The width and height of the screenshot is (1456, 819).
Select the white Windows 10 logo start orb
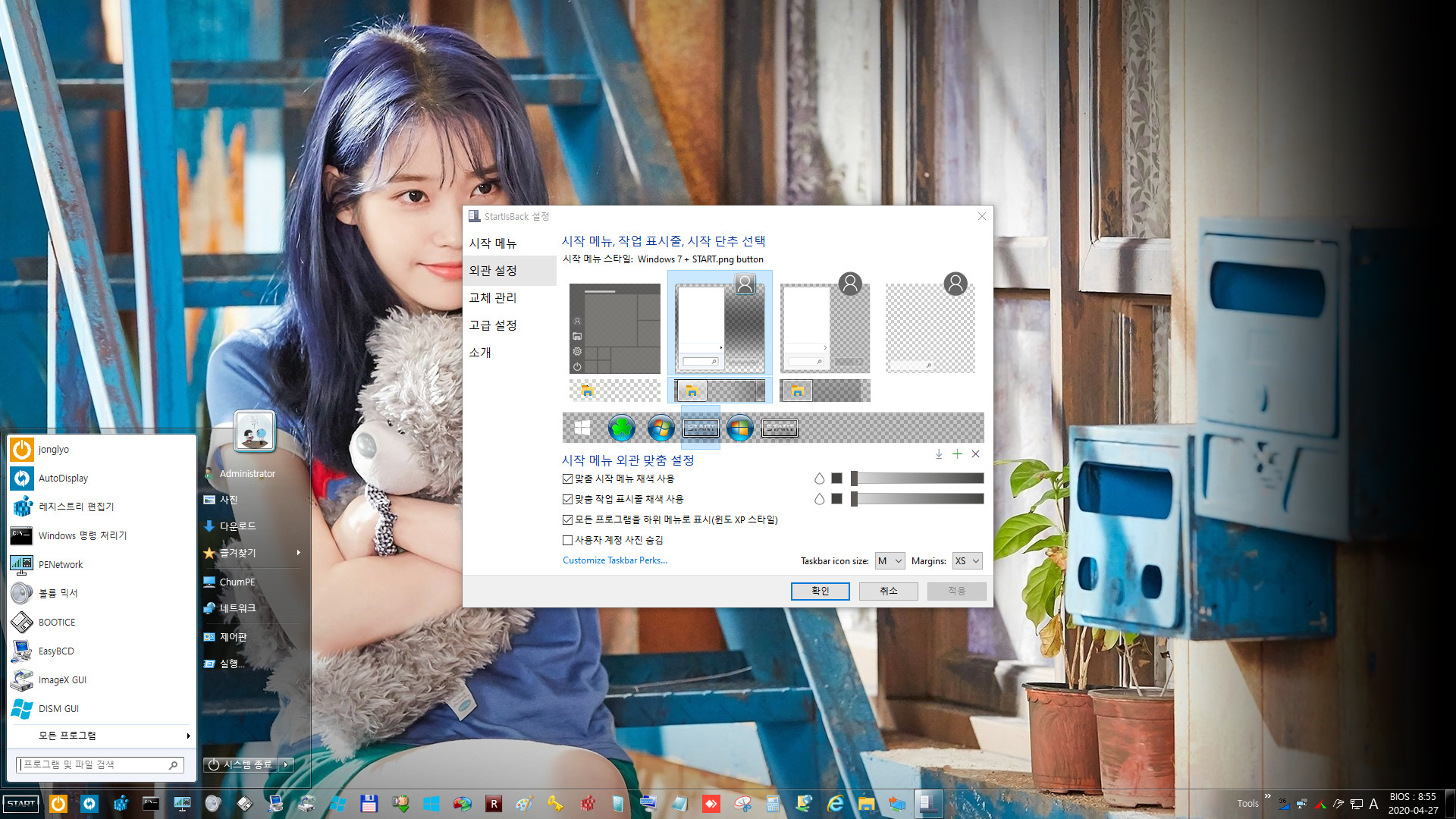pos(582,428)
